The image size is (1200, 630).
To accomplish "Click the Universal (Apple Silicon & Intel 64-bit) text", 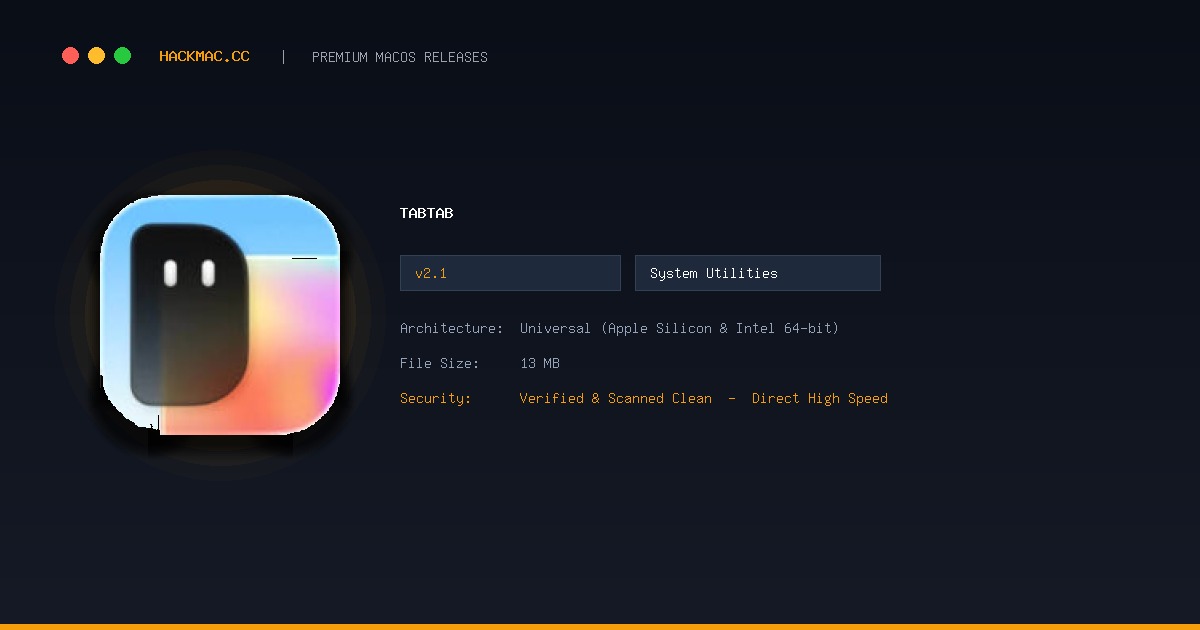I will [x=679, y=328].
